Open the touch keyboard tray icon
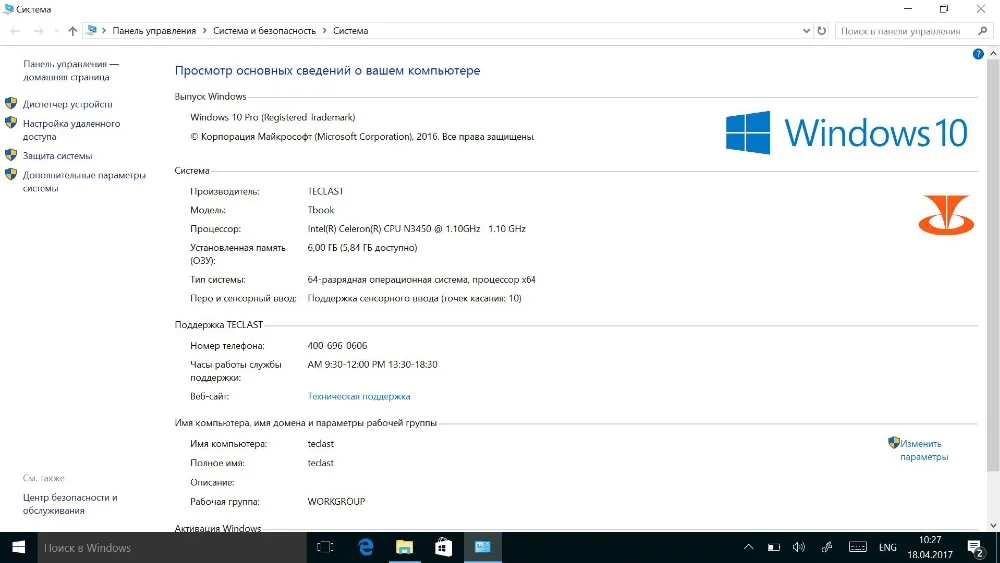Viewport: 1000px width, 563px height. coord(858,547)
